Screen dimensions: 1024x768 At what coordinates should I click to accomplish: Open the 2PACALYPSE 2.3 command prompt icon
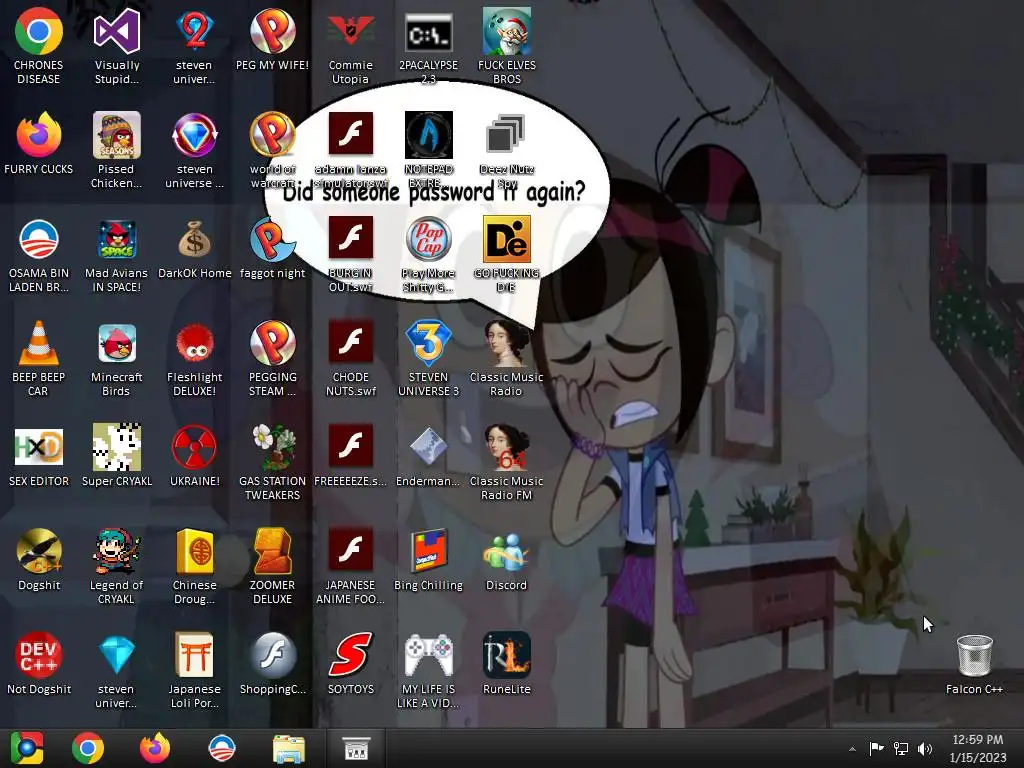click(x=428, y=46)
